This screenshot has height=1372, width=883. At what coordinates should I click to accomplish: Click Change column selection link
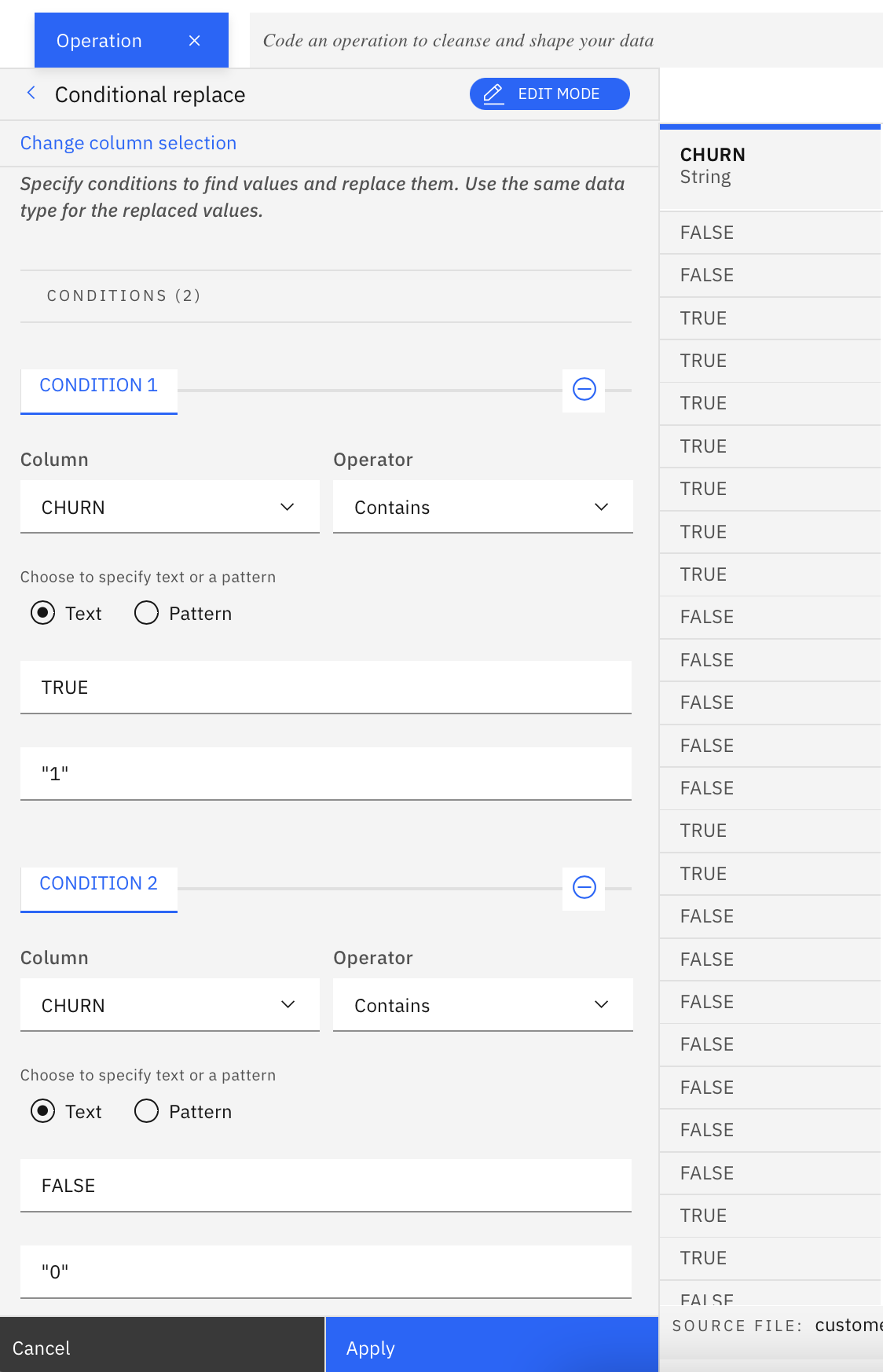[x=128, y=143]
